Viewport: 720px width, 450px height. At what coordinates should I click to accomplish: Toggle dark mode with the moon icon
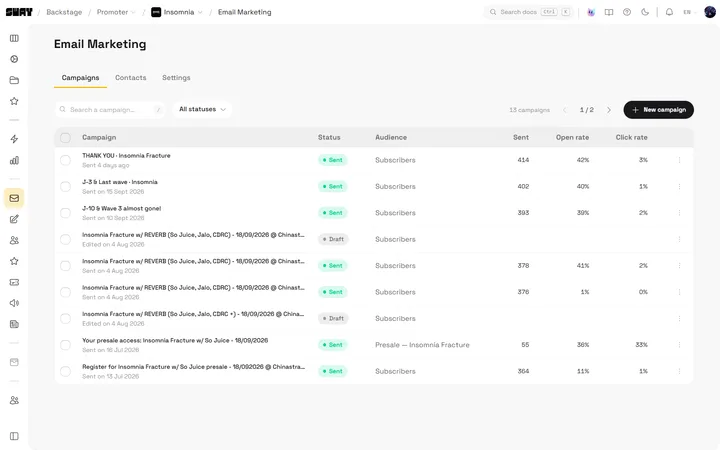coord(645,12)
